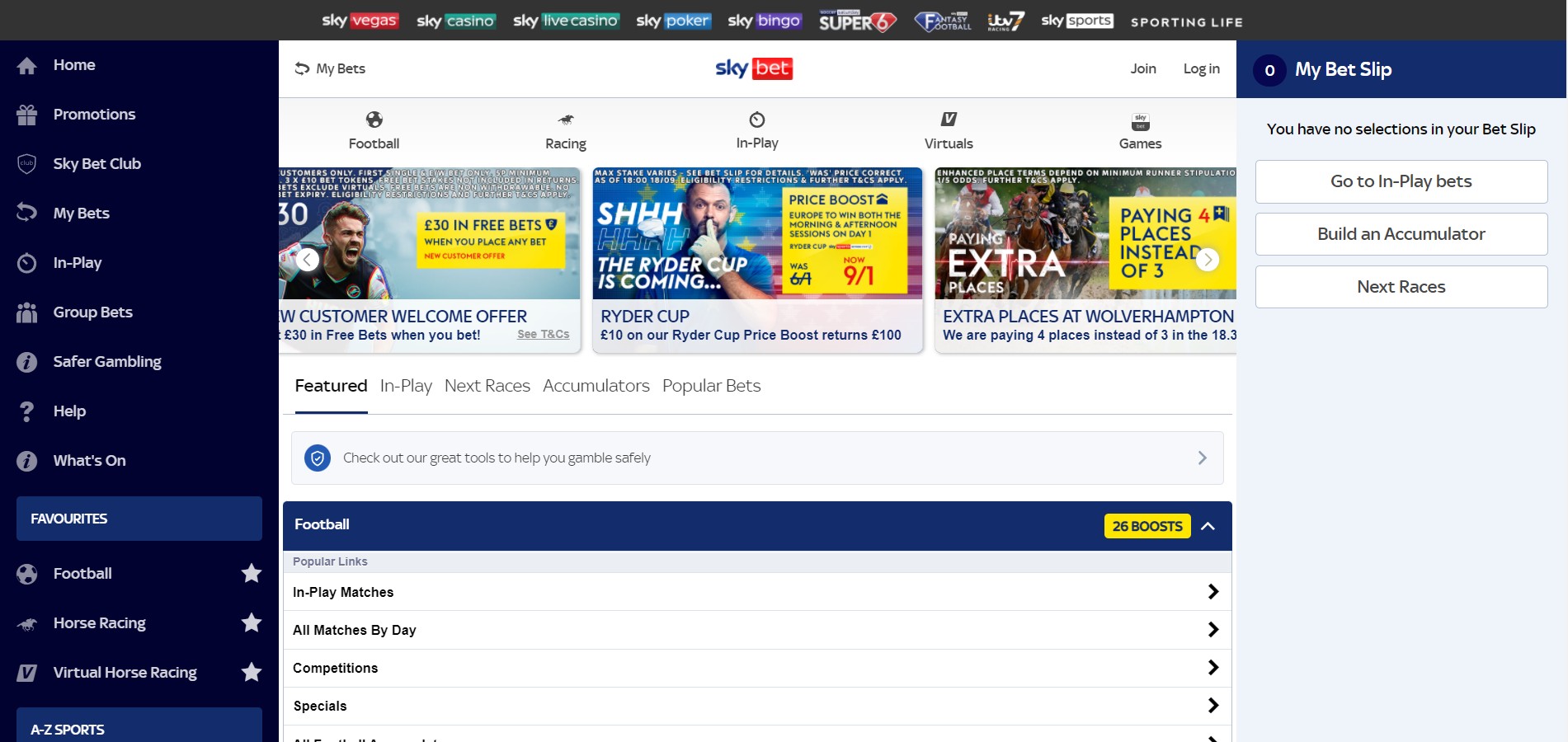
Task: Click the FAVOURITES sidebar header
Action: point(139,519)
